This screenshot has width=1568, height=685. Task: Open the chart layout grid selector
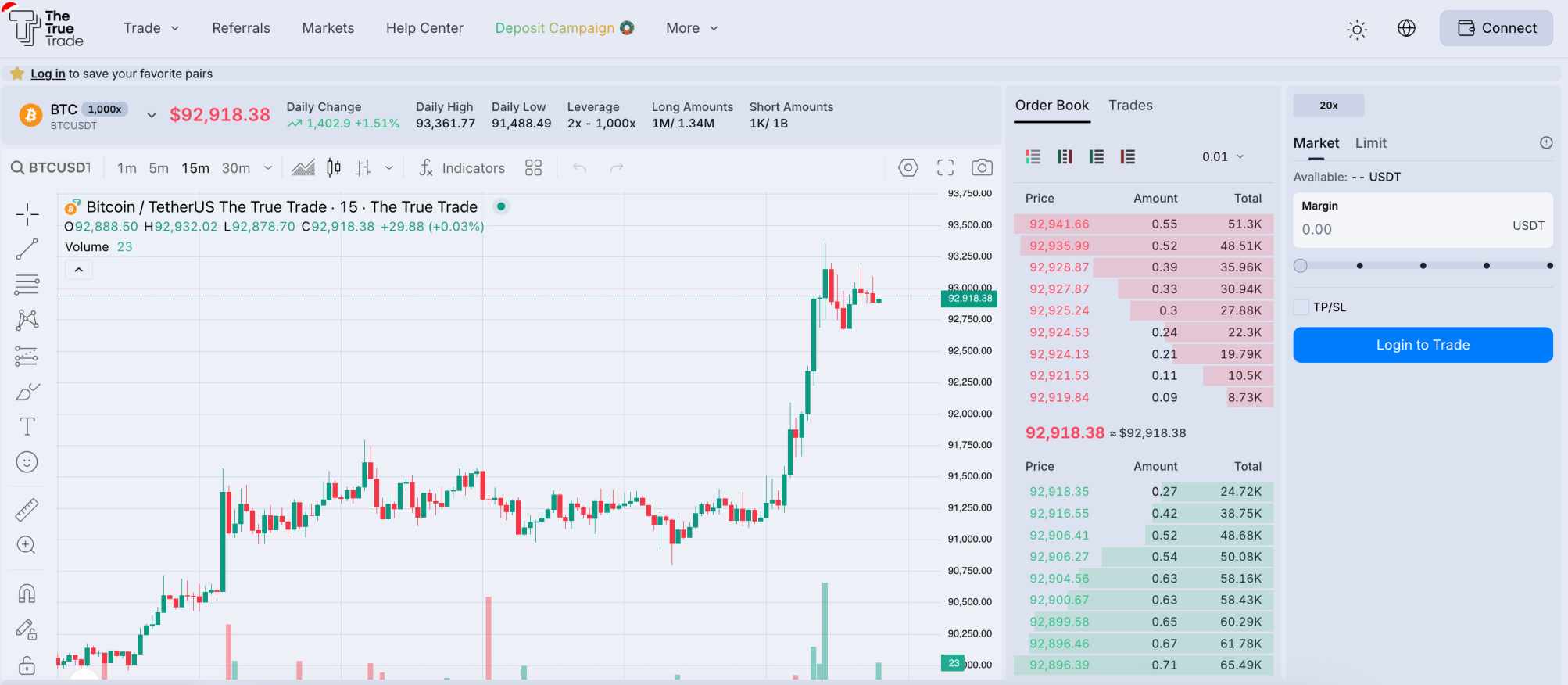click(x=534, y=167)
